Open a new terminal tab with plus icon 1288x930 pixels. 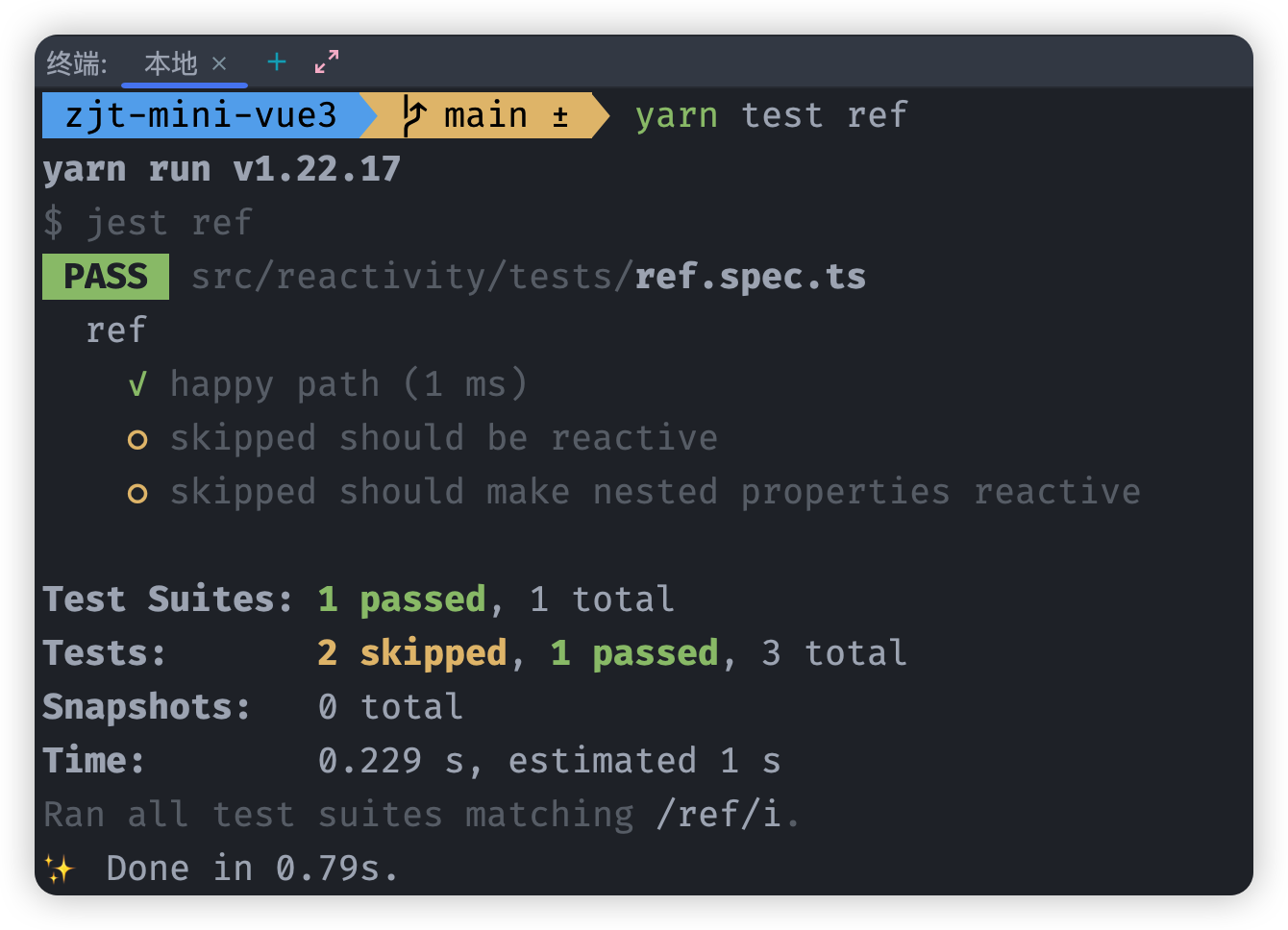[277, 62]
